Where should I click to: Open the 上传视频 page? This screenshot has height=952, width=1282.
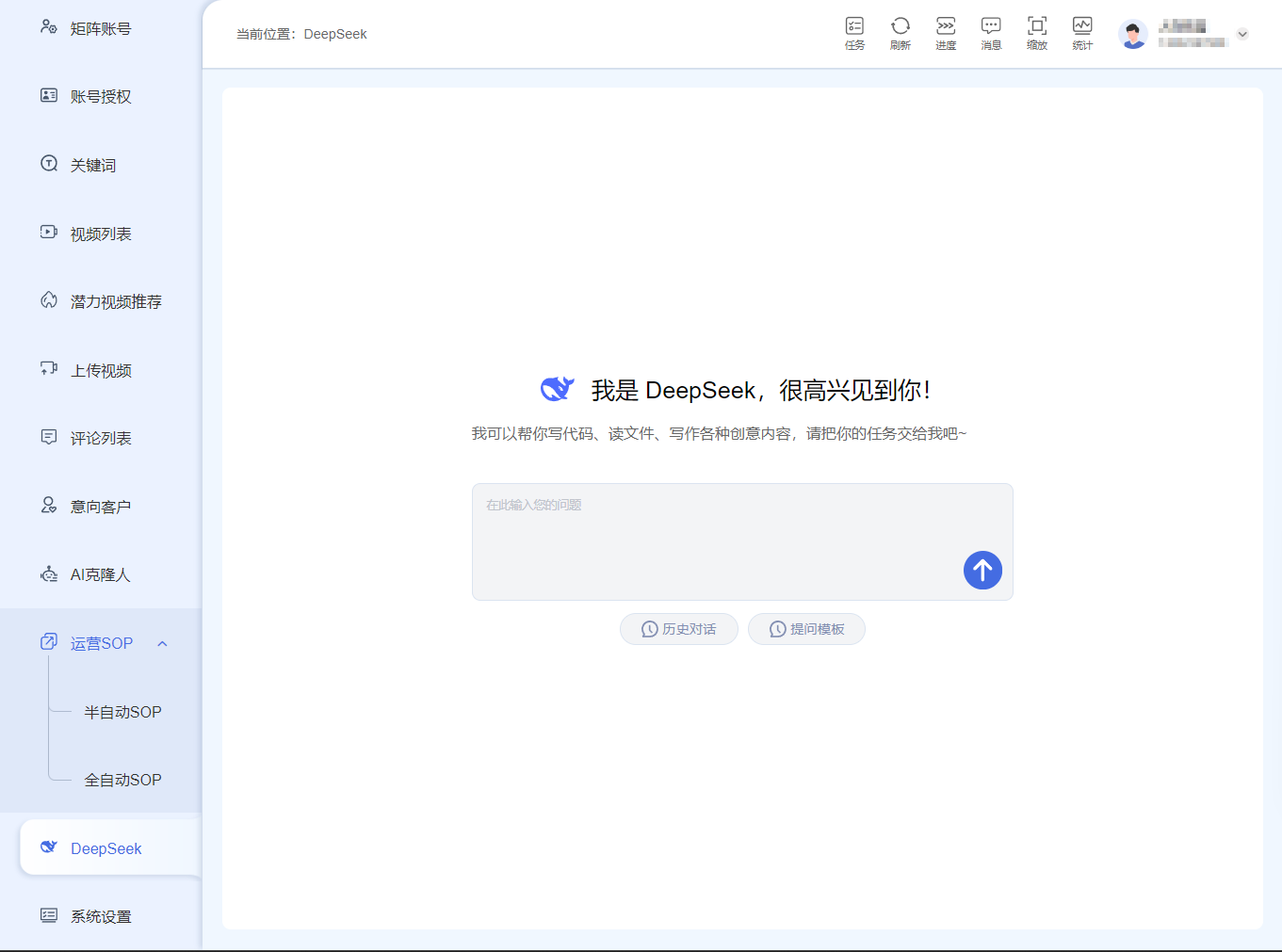[x=101, y=370]
